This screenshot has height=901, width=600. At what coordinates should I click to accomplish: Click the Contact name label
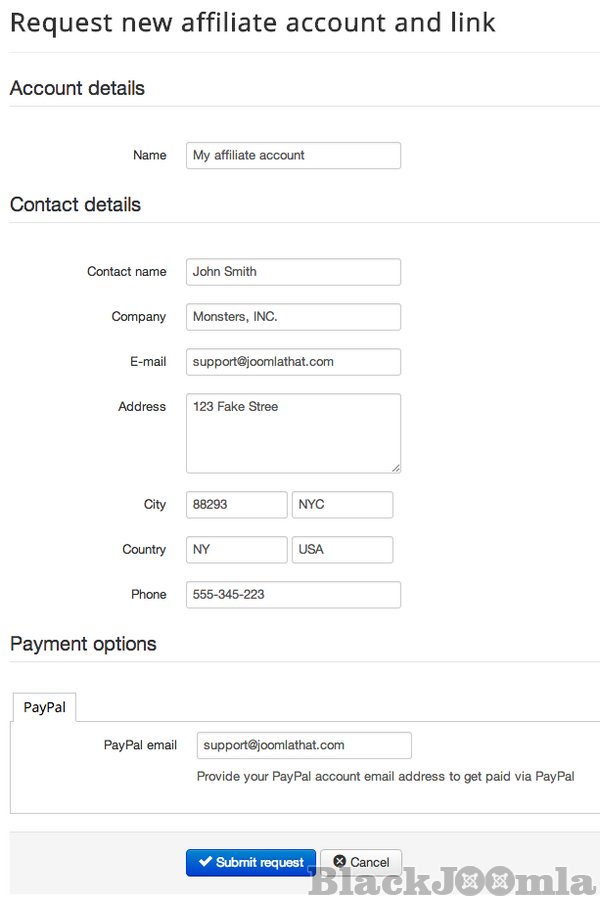tap(126, 272)
